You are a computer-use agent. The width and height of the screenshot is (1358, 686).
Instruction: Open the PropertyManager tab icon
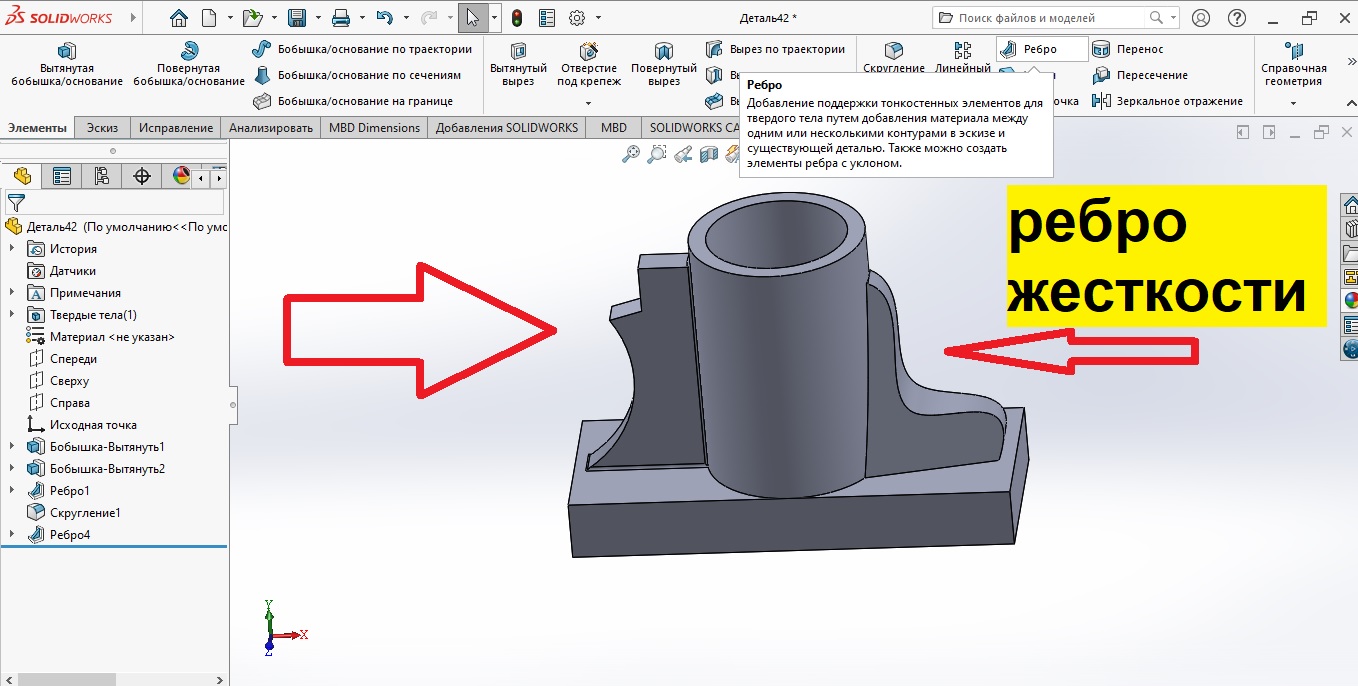click(x=62, y=177)
